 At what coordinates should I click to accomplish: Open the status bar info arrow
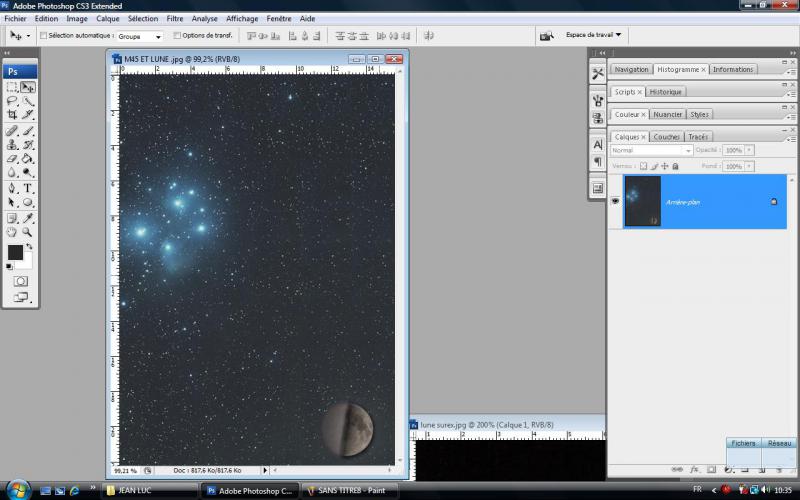click(x=264, y=470)
